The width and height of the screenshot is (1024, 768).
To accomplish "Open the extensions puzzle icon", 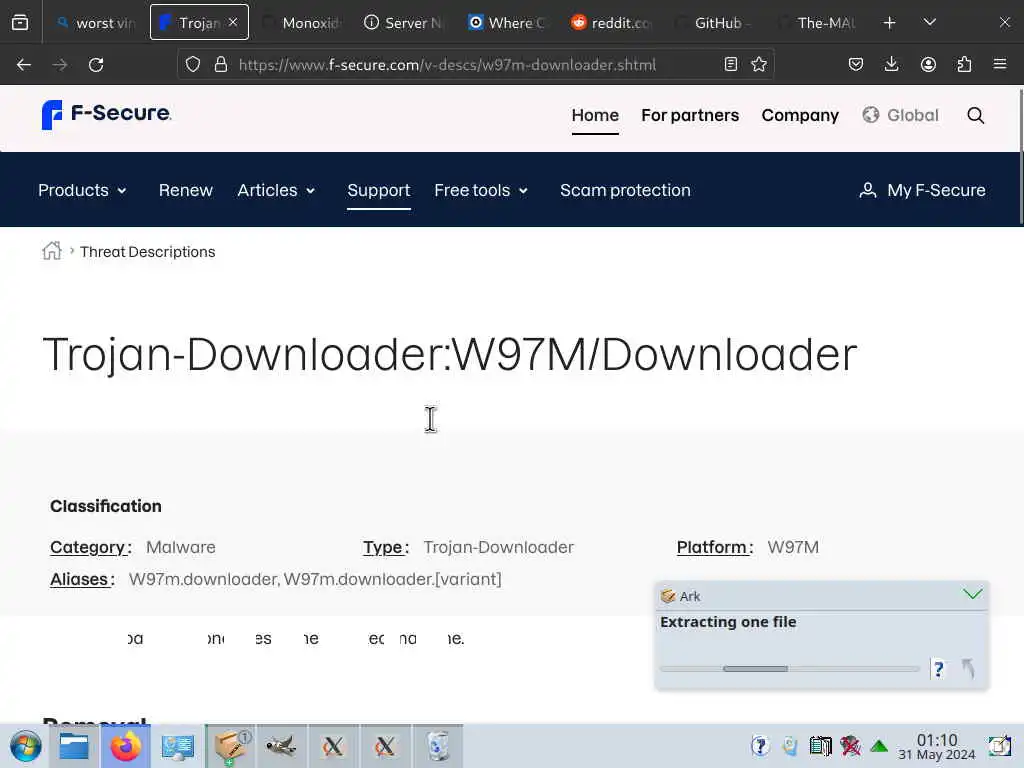I will pos(964,64).
